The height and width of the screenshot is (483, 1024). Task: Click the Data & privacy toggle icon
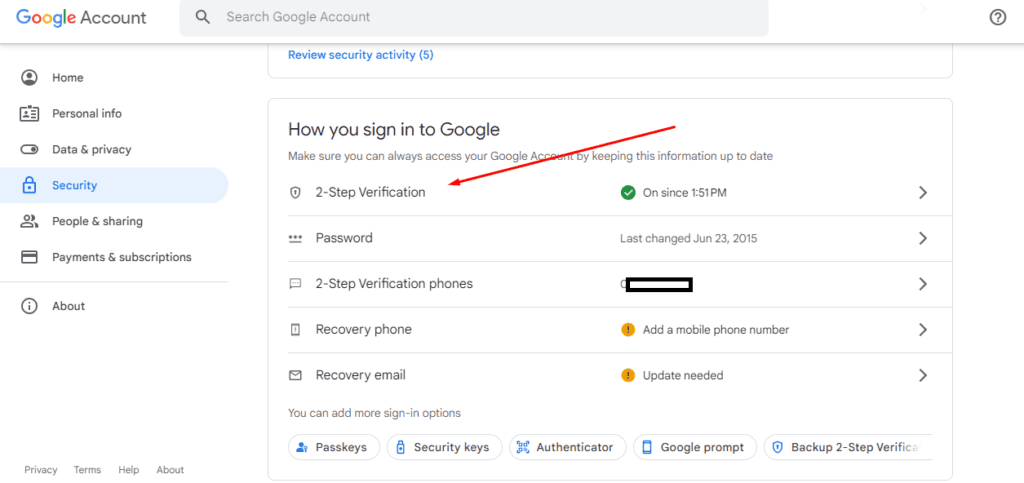click(x=29, y=149)
